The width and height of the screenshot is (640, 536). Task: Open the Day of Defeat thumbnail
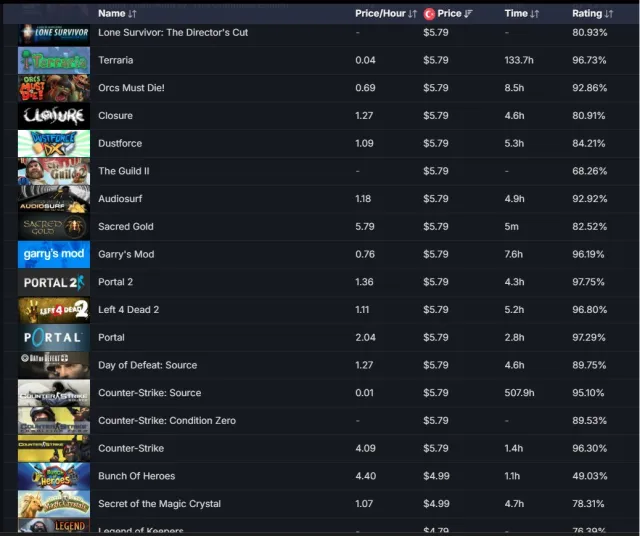point(54,365)
